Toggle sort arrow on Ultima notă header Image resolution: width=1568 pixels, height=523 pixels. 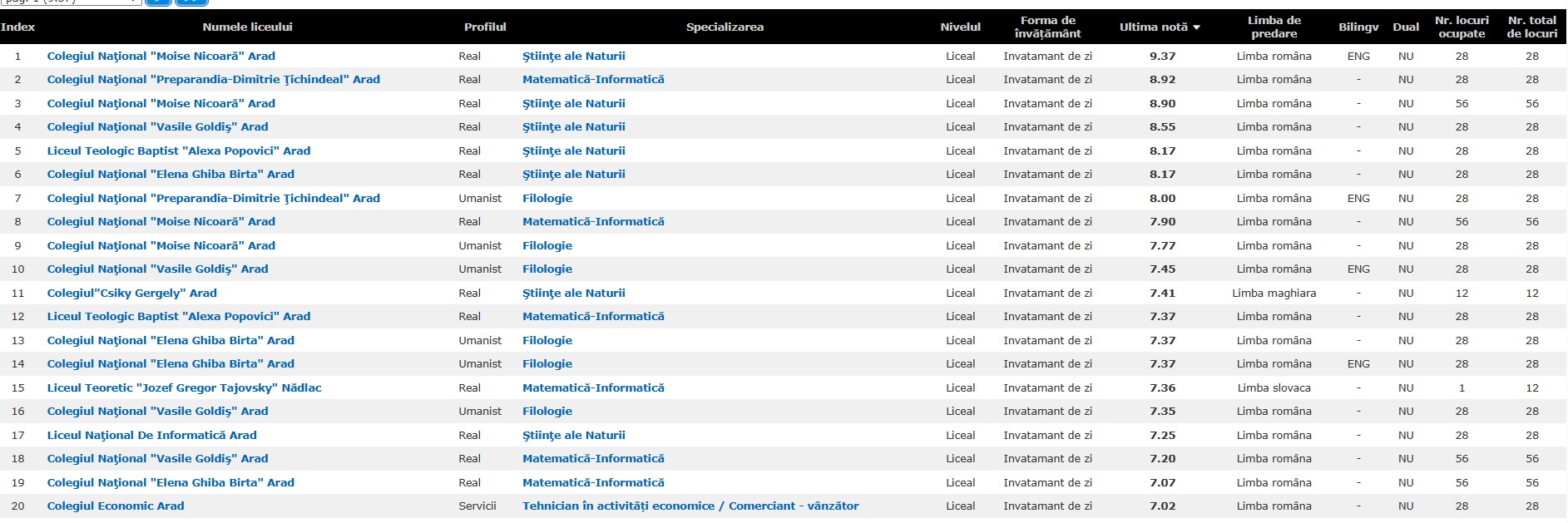click(x=1197, y=27)
